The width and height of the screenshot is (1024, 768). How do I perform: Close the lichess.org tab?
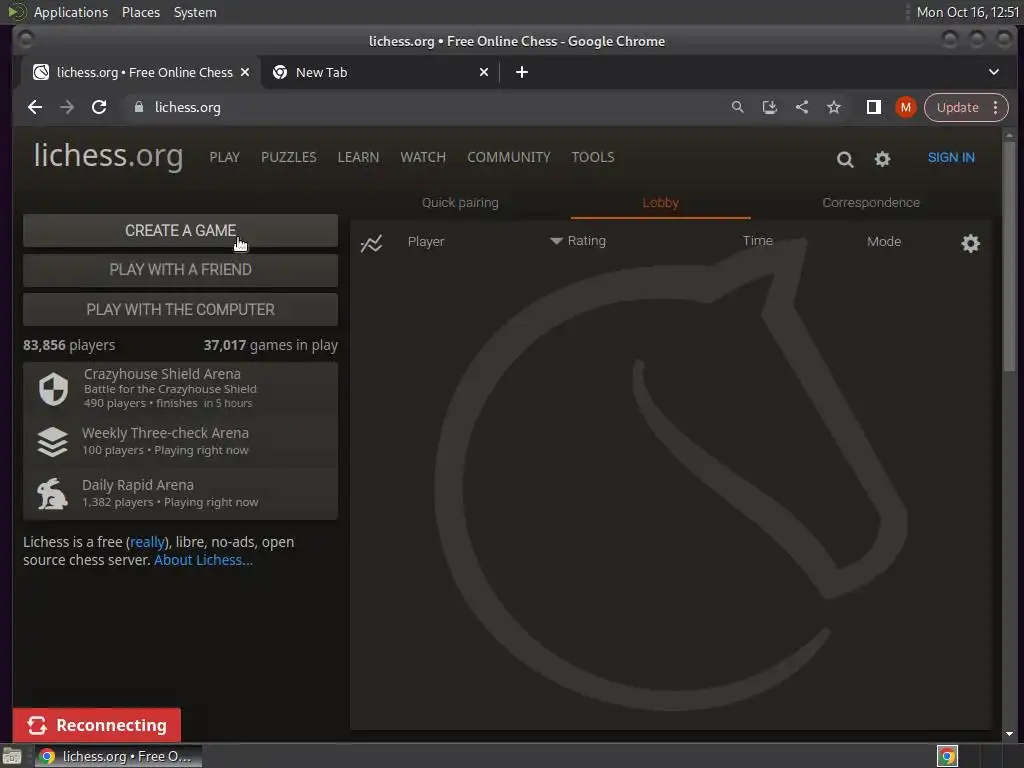(x=245, y=72)
